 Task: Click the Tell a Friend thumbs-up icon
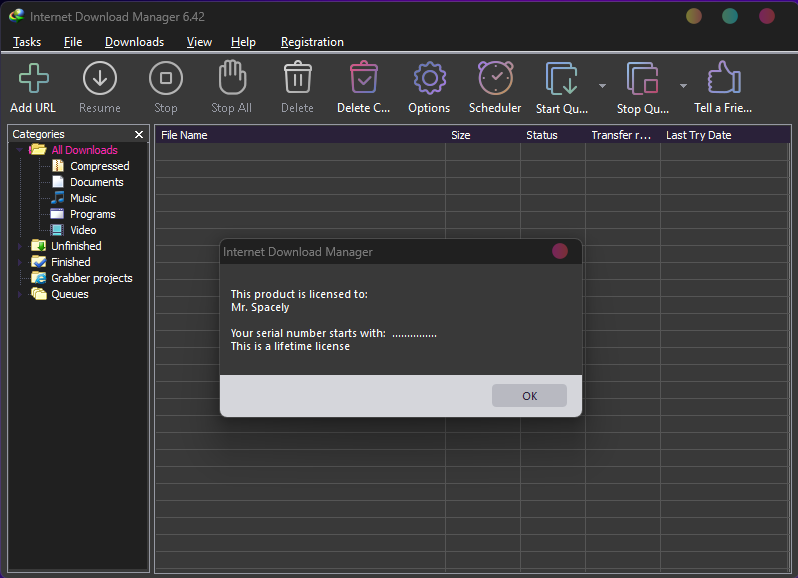(x=724, y=77)
